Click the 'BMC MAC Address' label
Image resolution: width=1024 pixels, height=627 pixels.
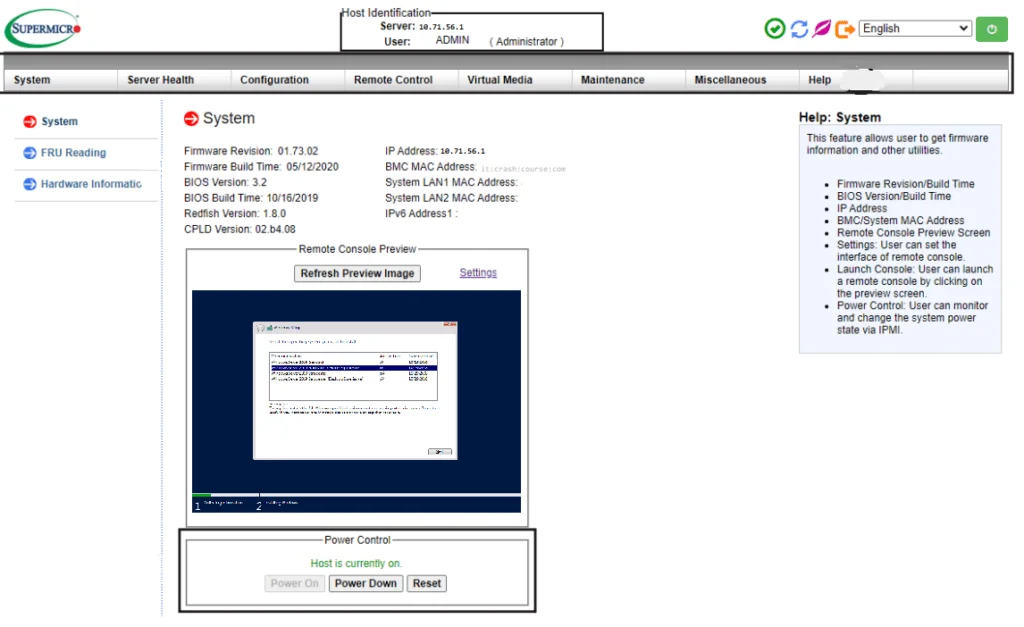[430, 167]
